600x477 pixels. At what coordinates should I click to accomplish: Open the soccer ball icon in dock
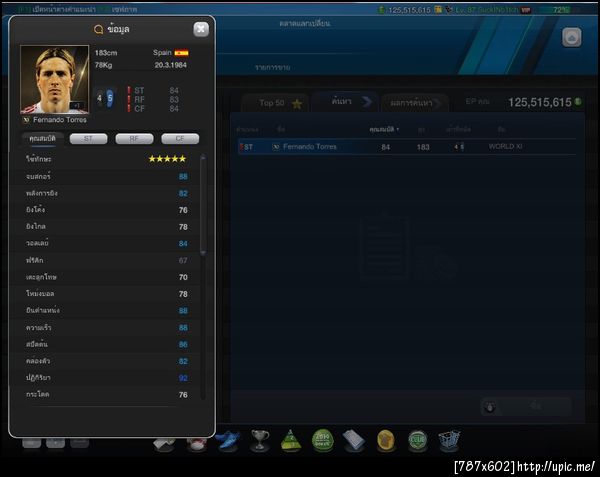coord(197,444)
